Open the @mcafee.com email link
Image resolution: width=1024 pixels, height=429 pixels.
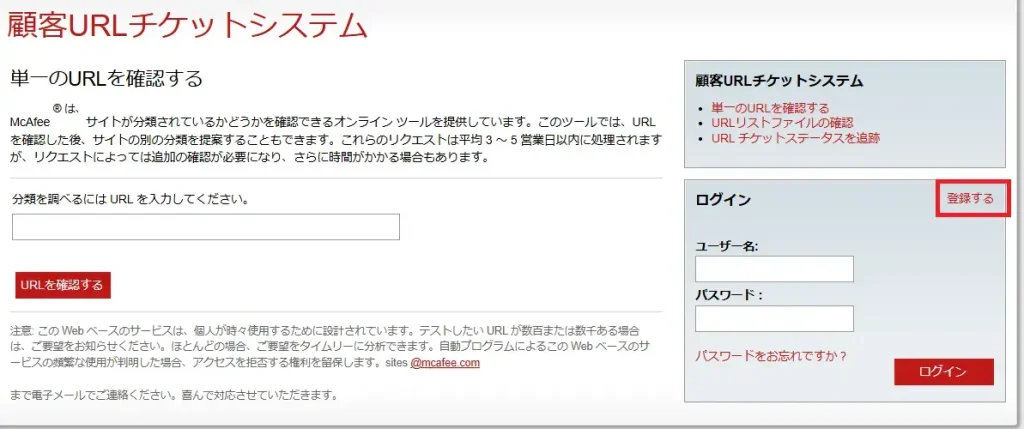445,363
